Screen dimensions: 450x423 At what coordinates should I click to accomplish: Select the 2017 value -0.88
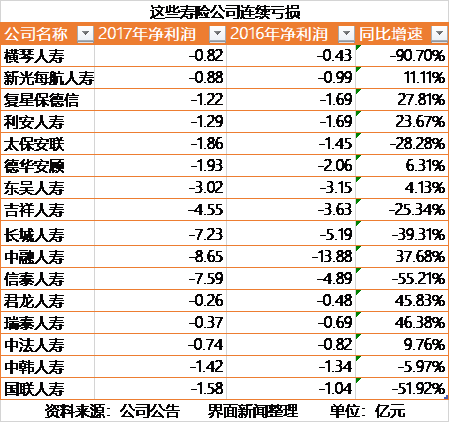coord(206,77)
